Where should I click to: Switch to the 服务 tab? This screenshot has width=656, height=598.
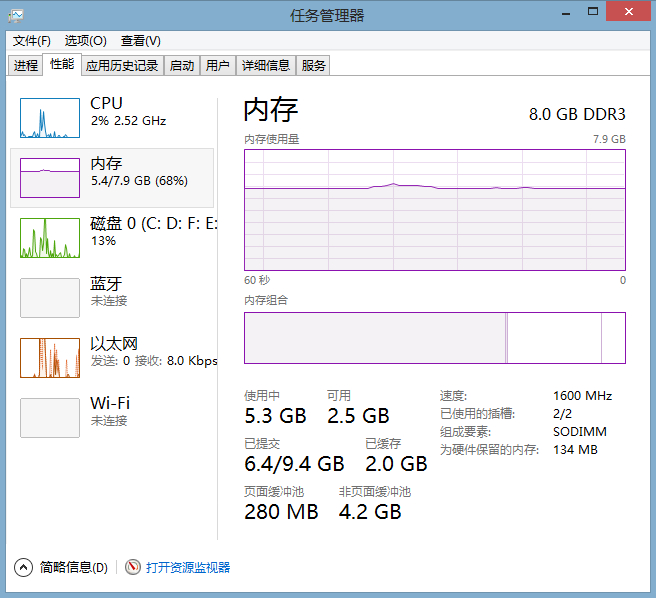coord(313,66)
